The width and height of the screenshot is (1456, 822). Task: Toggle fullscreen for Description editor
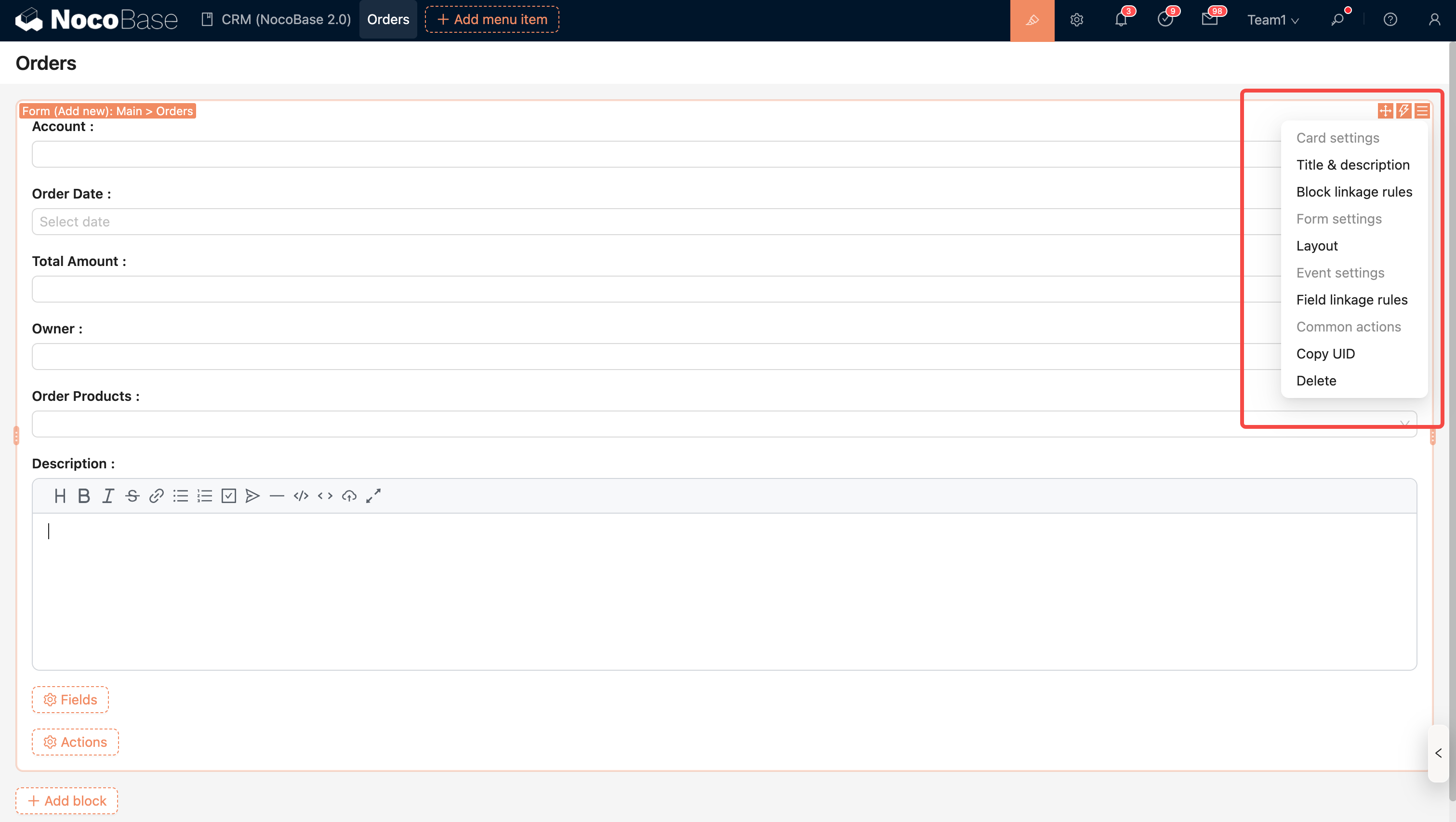pyautogui.click(x=373, y=496)
